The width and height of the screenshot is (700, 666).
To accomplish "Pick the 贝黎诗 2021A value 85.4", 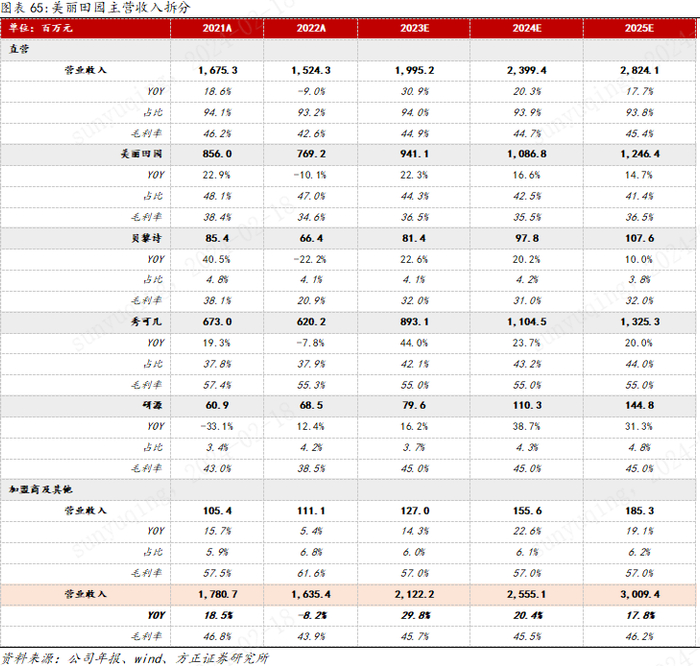I will [217, 238].
